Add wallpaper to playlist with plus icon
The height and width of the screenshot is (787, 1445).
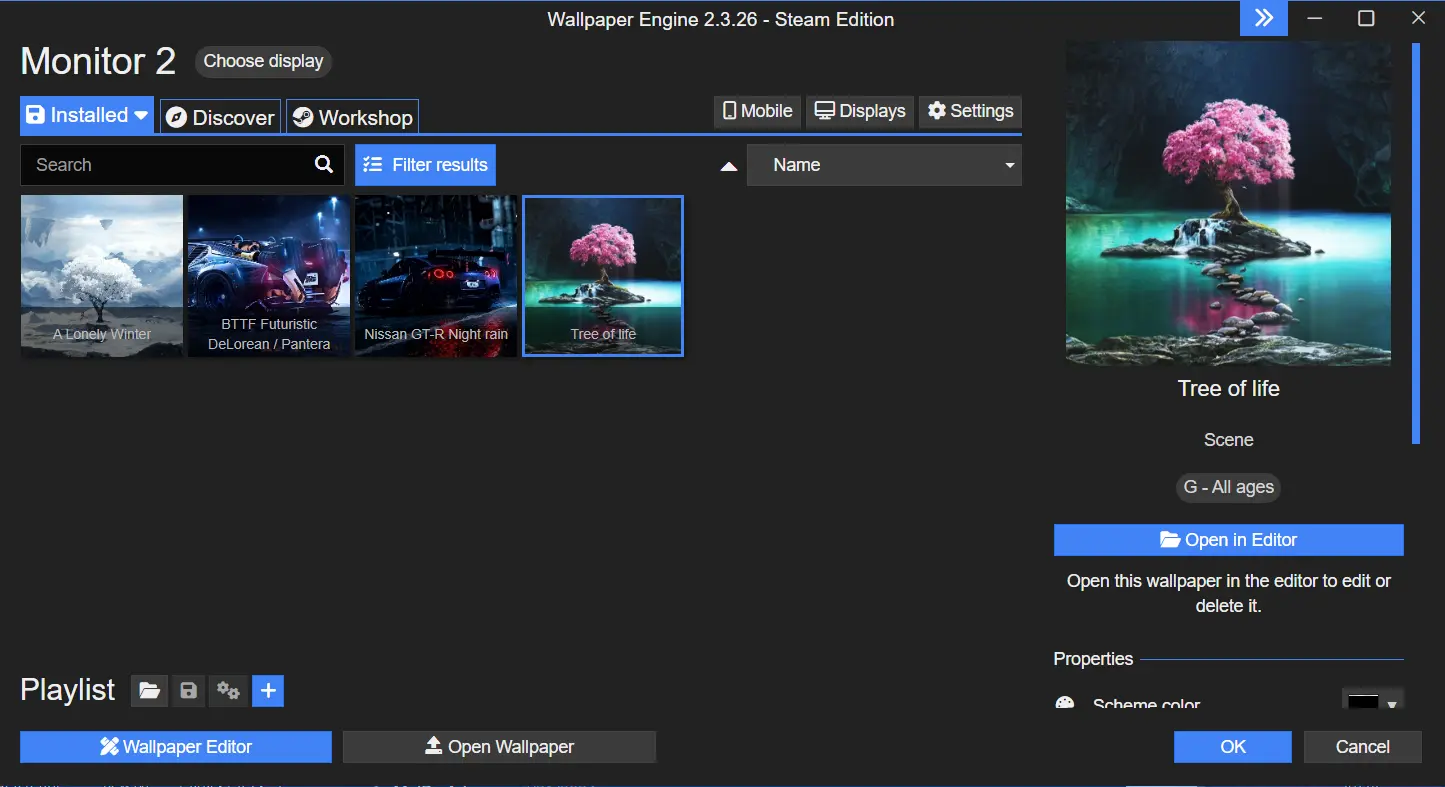pos(268,691)
